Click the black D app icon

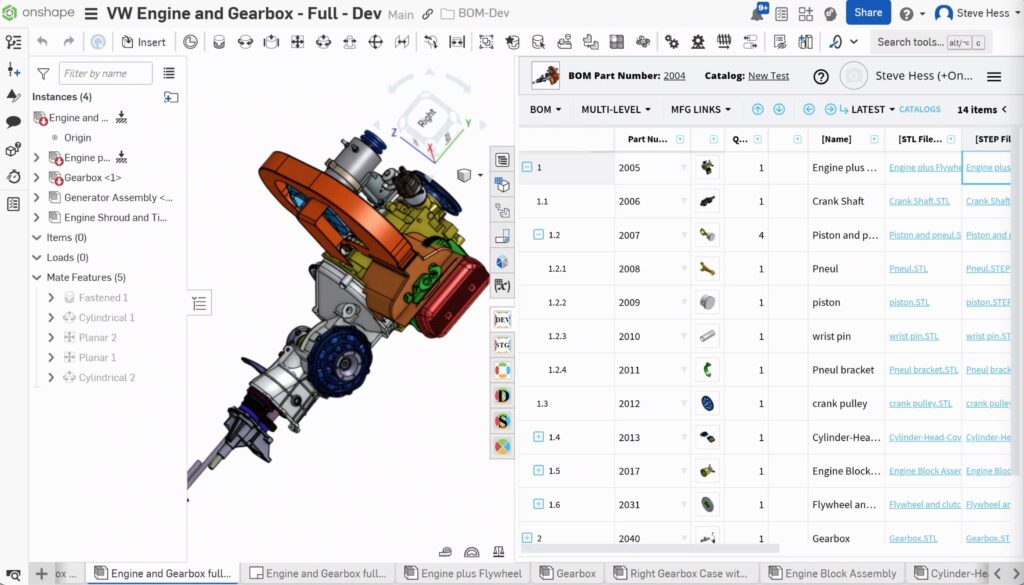point(502,396)
